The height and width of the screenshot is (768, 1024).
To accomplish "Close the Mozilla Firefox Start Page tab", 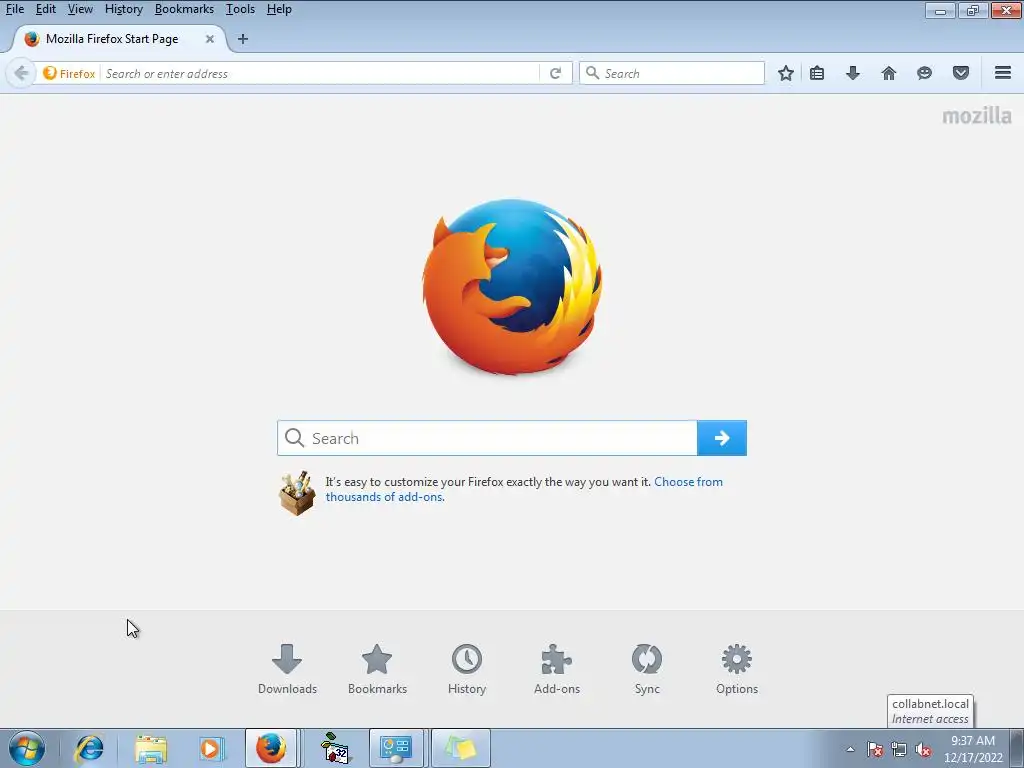I will [x=210, y=39].
